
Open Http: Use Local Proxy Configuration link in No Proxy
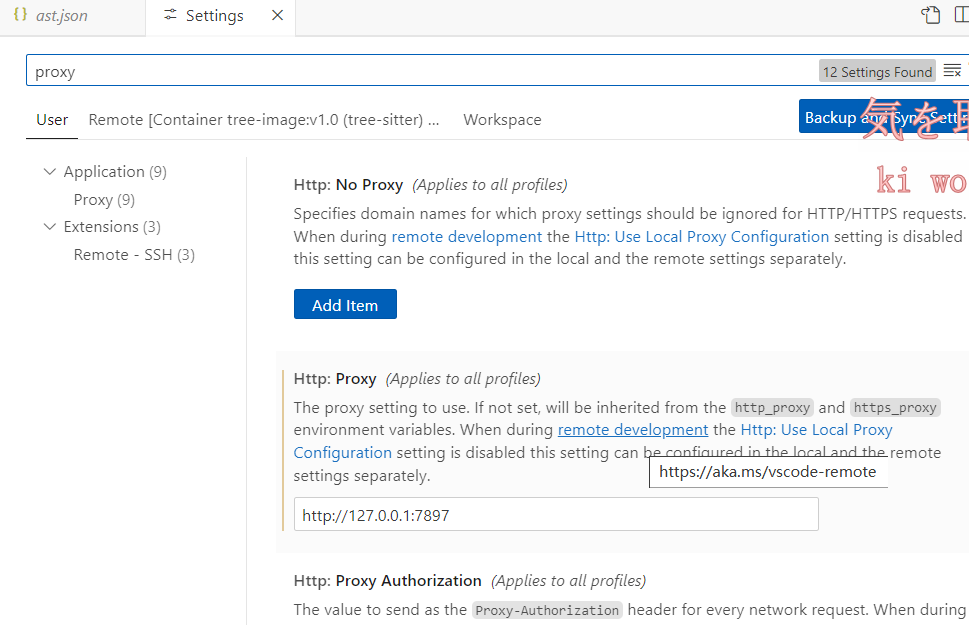pos(701,237)
